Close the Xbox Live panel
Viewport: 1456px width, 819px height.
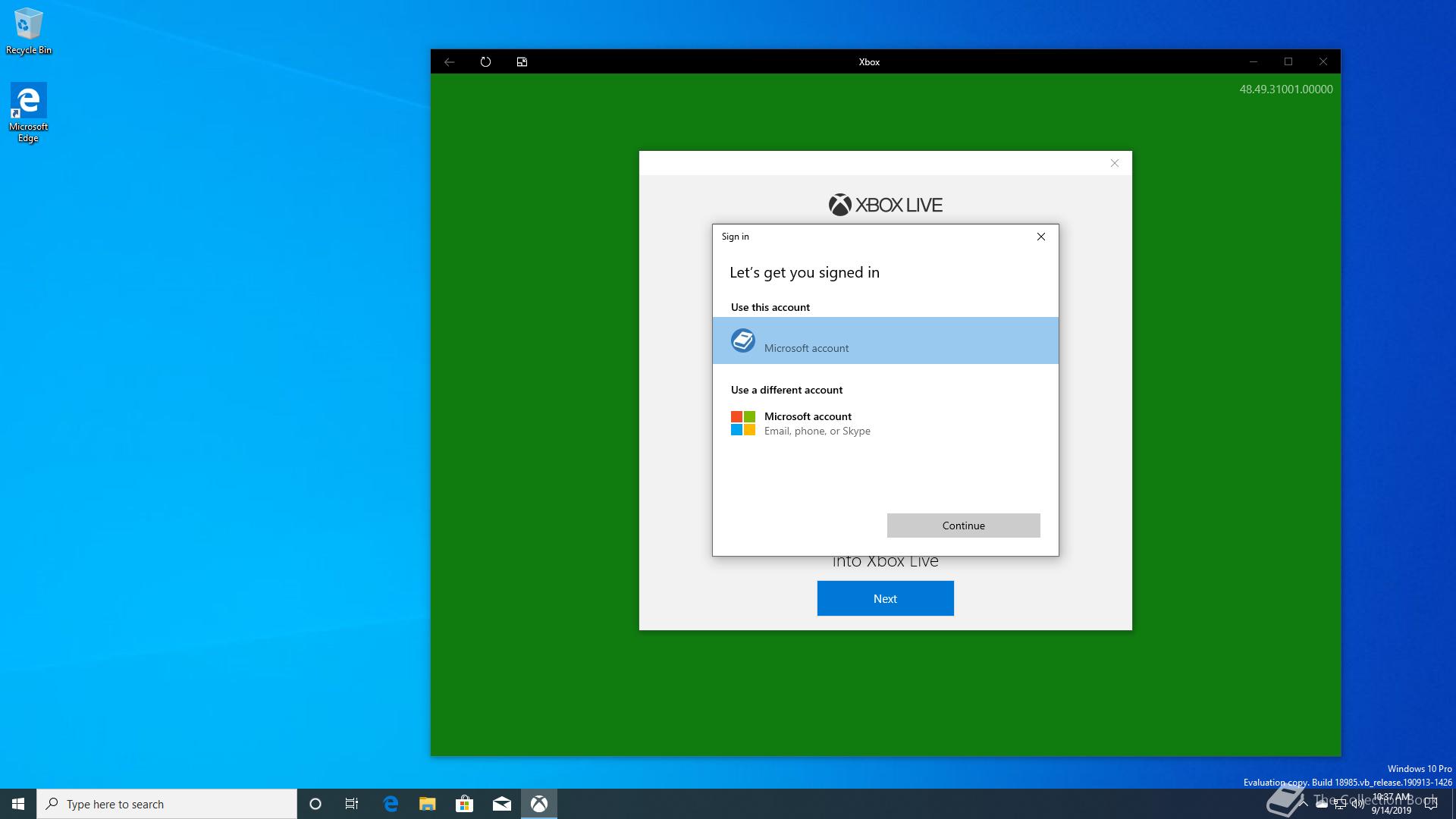tap(1114, 163)
